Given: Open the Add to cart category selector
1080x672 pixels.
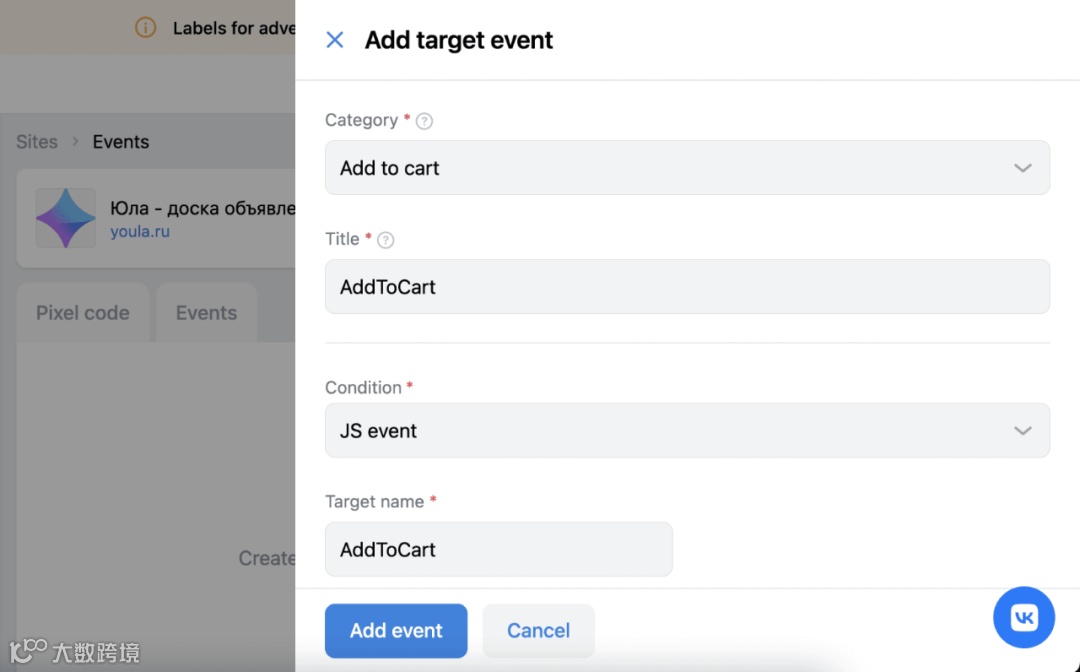Looking at the screenshot, I should click(687, 168).
